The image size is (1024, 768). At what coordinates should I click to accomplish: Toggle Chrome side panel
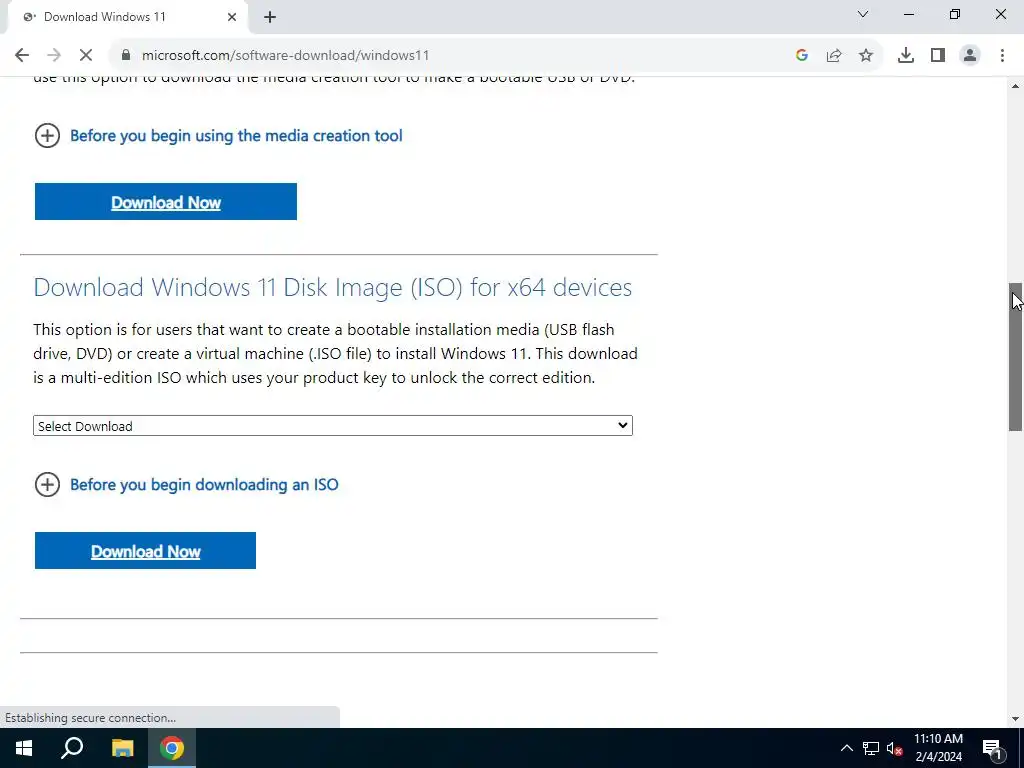(x=938, y=56)
